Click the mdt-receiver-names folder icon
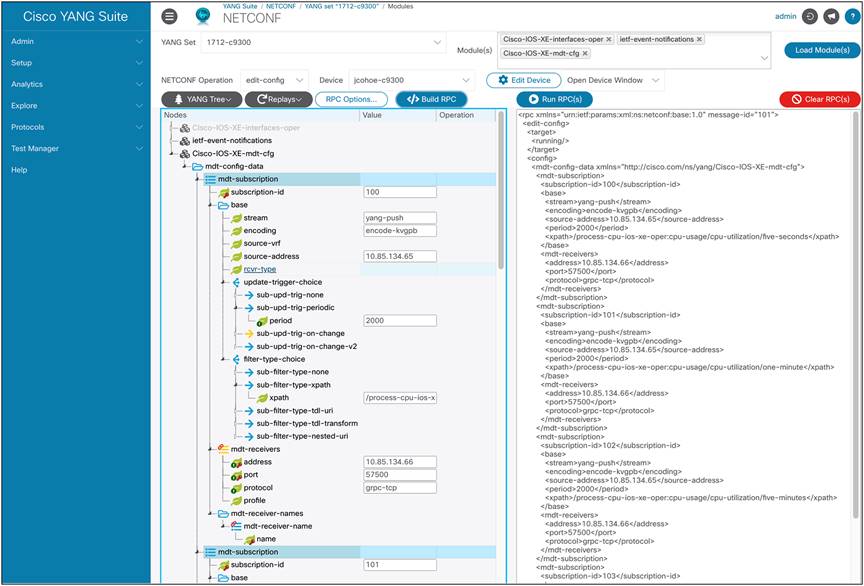 pos(223,513)
